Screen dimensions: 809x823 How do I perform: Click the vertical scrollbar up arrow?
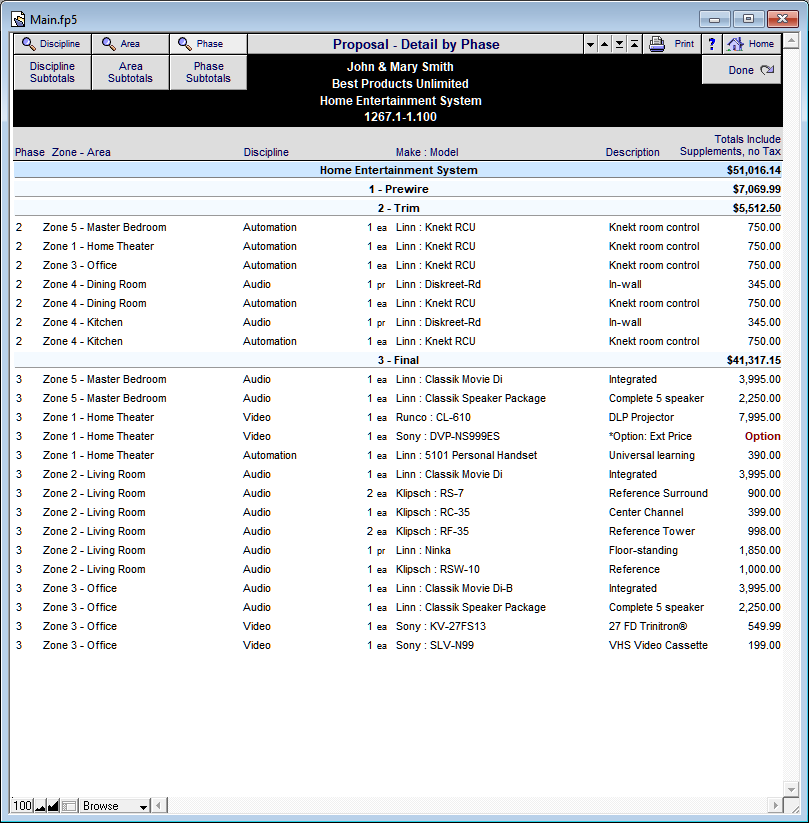click(791, 40)
